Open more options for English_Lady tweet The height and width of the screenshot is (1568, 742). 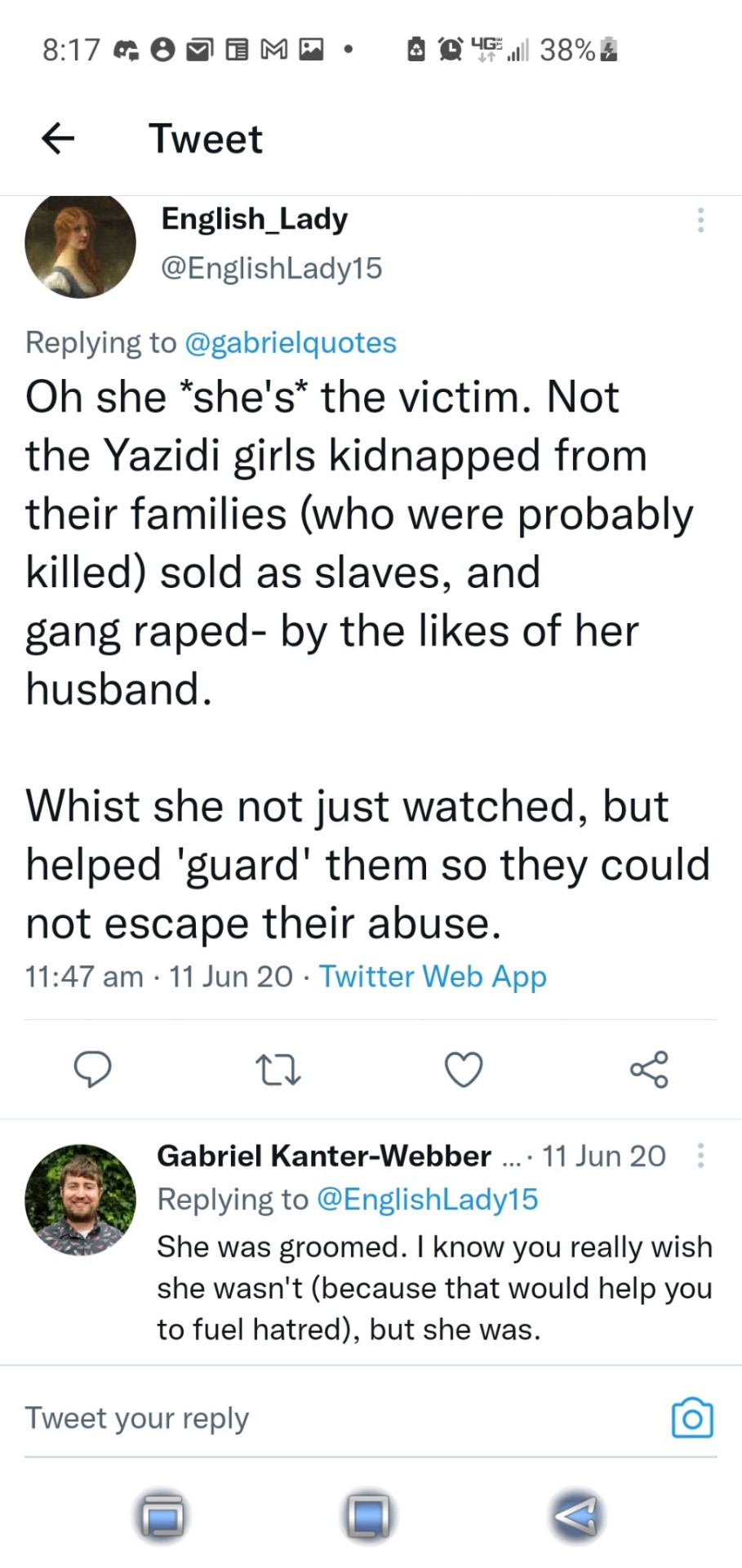[x=700, y=220]
